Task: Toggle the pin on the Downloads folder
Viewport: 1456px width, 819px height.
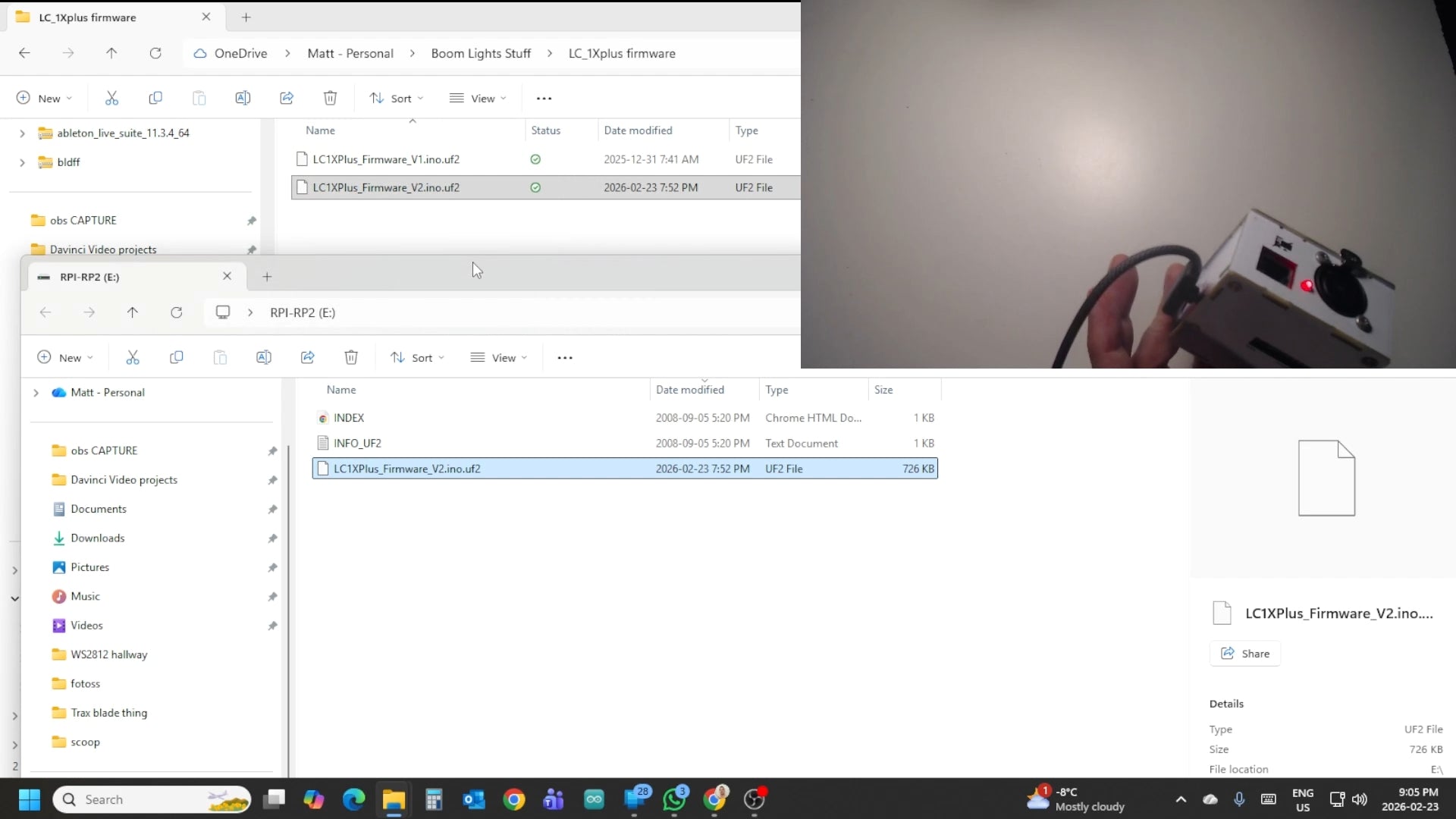Action: [272, 538]
